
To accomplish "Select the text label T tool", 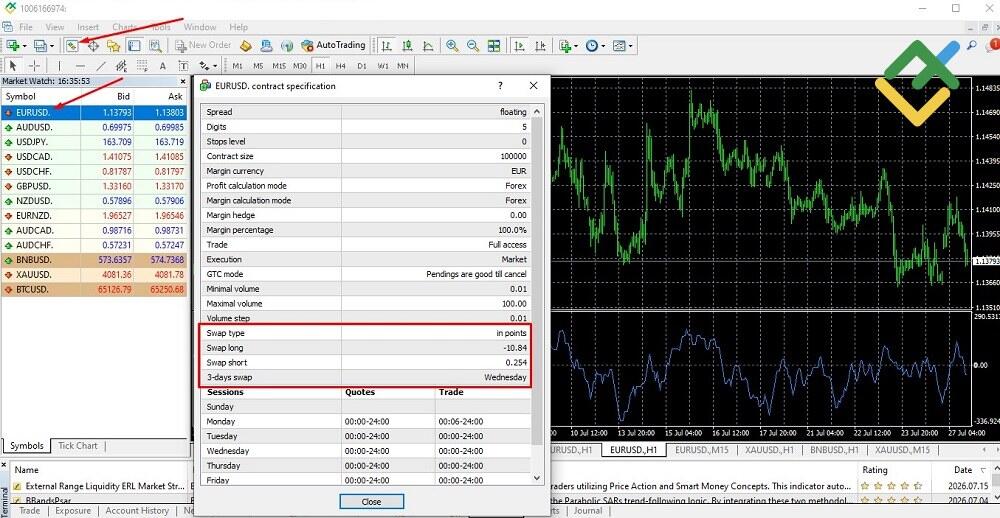I will 183,65.
